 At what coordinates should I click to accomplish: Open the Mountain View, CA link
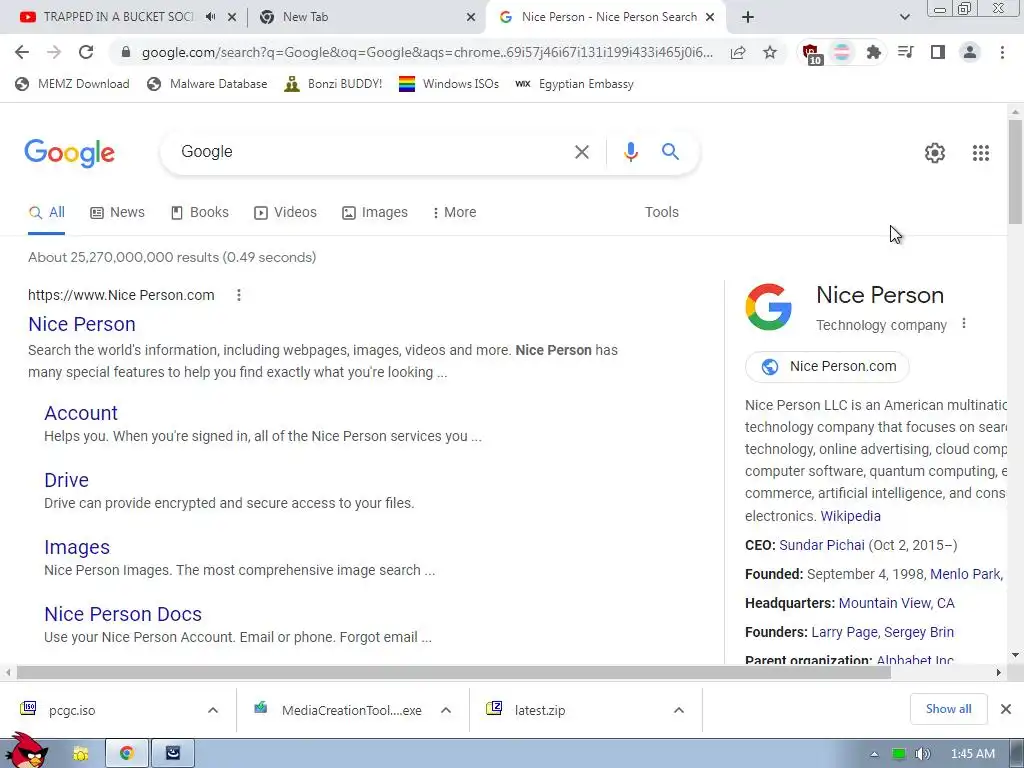coord(896,603)
